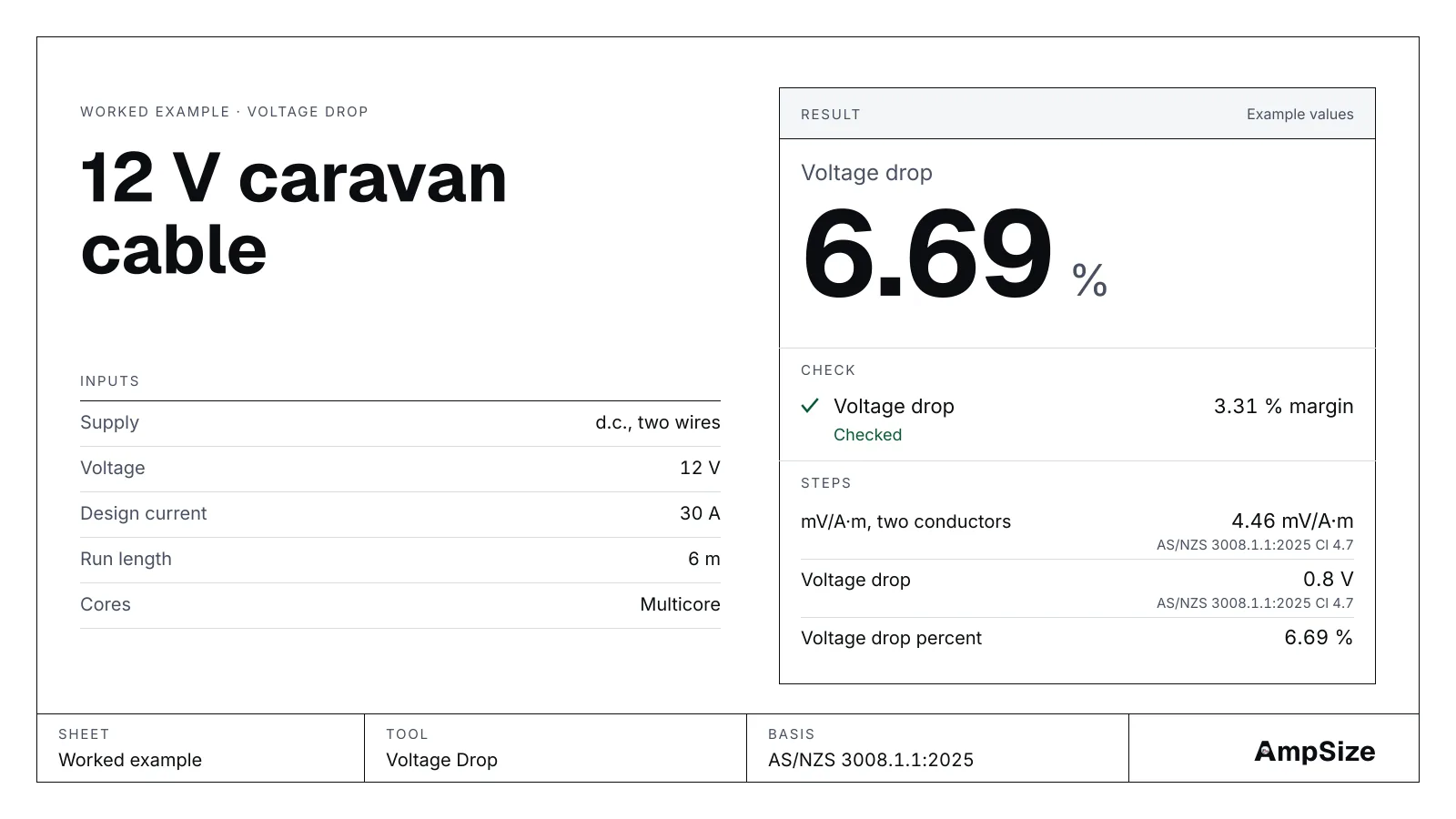Click the '3.31 % margin' value
The width and height of the screenshot is (1456, 819).
1283,407
